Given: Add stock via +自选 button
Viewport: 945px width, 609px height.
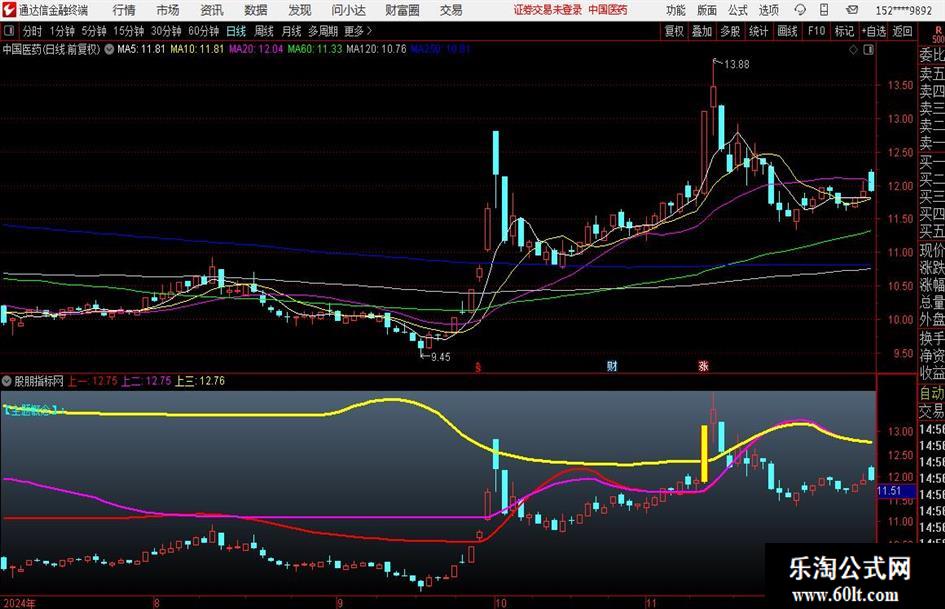Looking at the screenshot, I should 873,31.
